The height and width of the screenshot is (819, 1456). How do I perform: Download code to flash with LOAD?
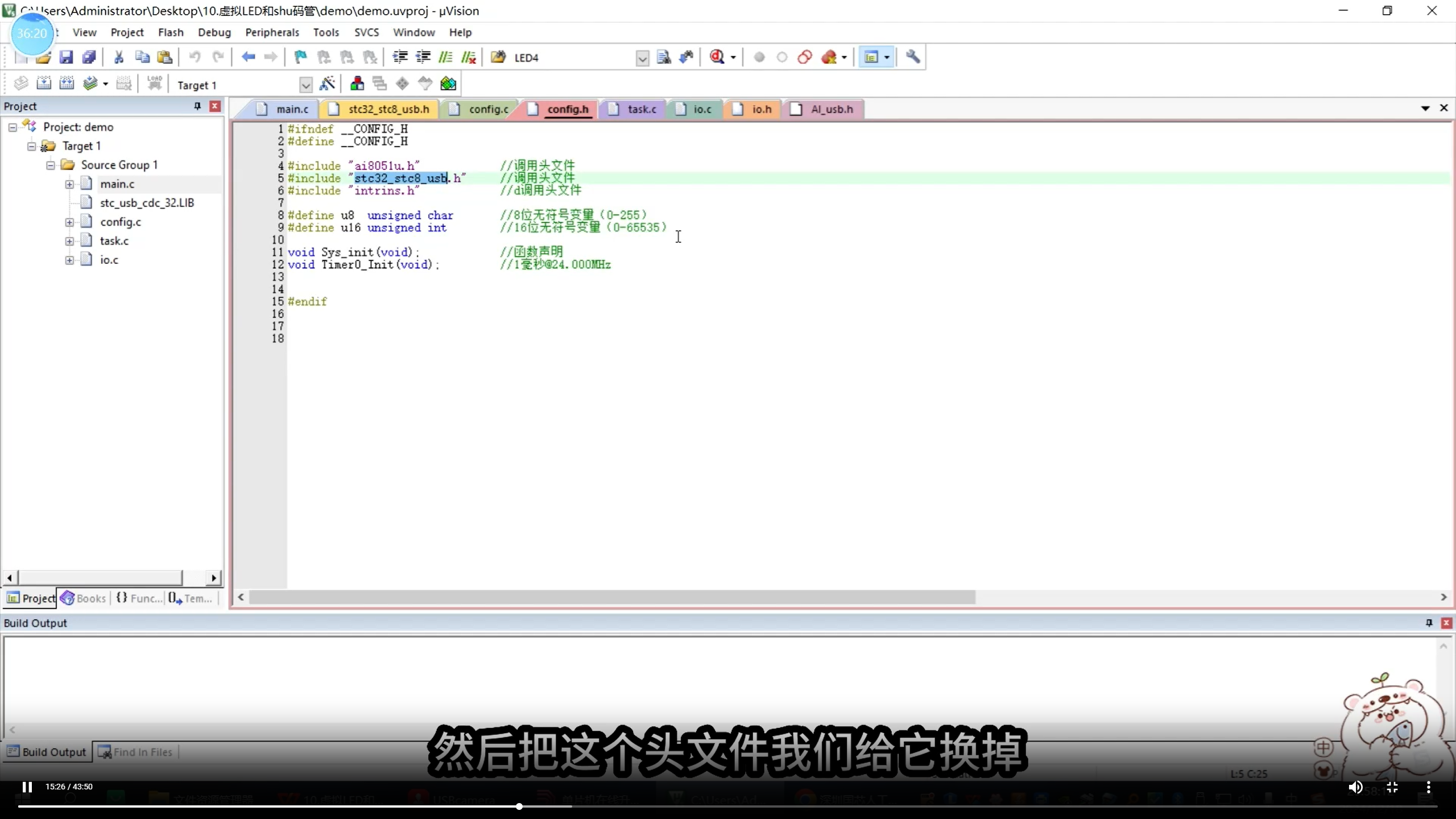(155, 84)
